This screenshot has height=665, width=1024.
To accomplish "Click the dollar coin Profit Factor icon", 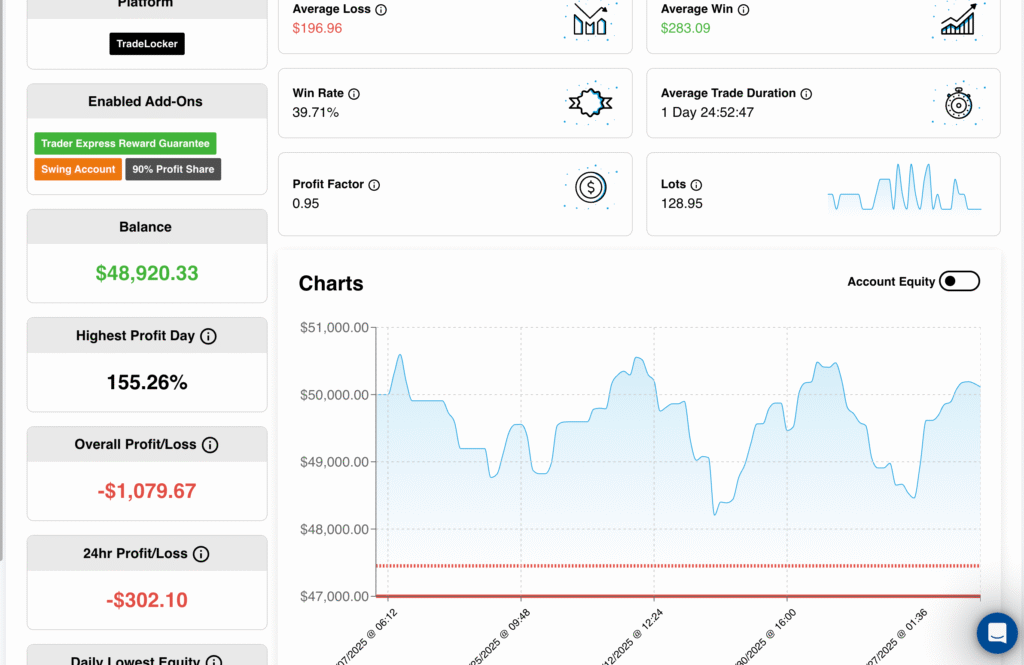I will (590, 187).
